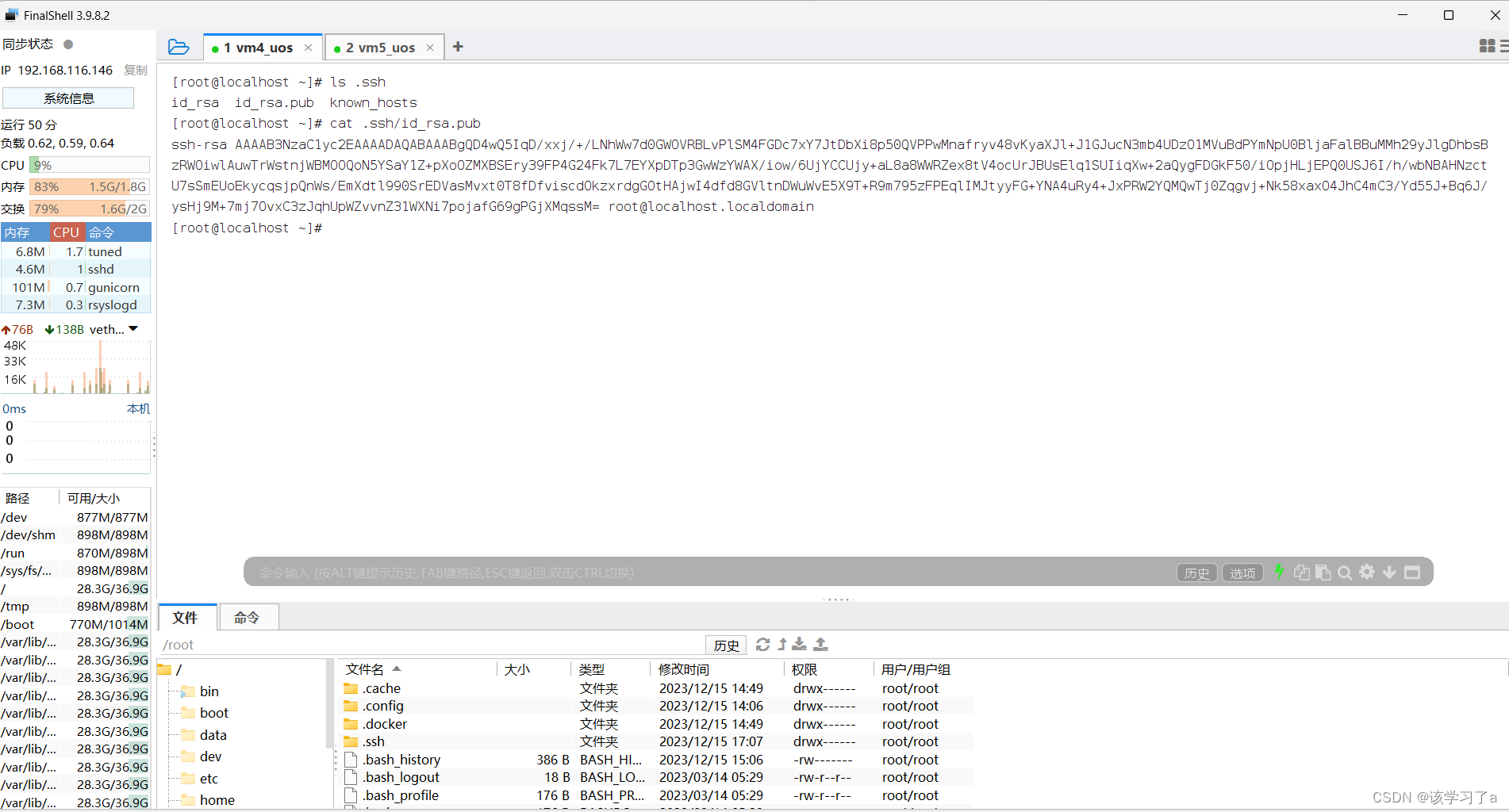This screenshot has height=812, width=1509.
Task: Select the .bash_logout file row
Action: point(658,777)
